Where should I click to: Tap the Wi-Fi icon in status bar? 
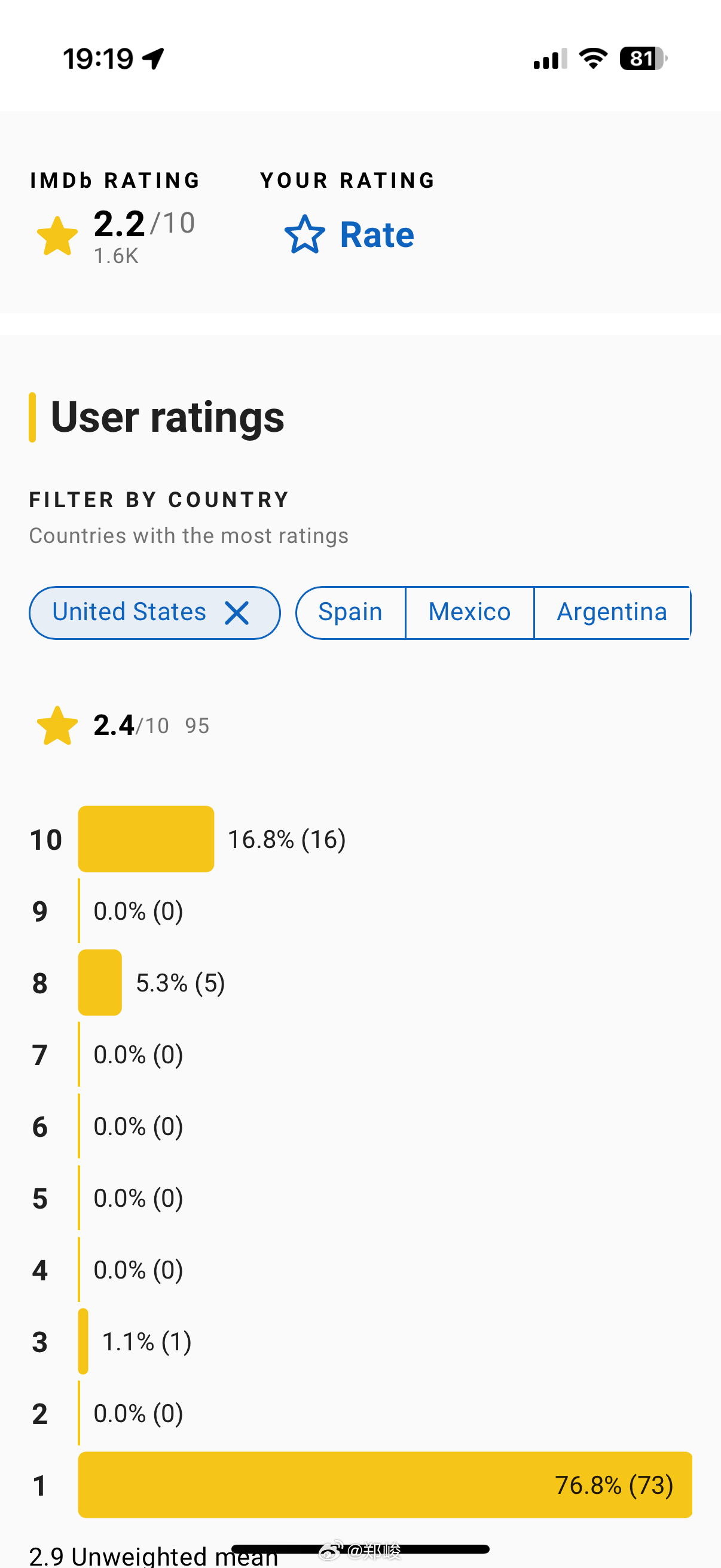pyautogui.click(x=593, y=59)
